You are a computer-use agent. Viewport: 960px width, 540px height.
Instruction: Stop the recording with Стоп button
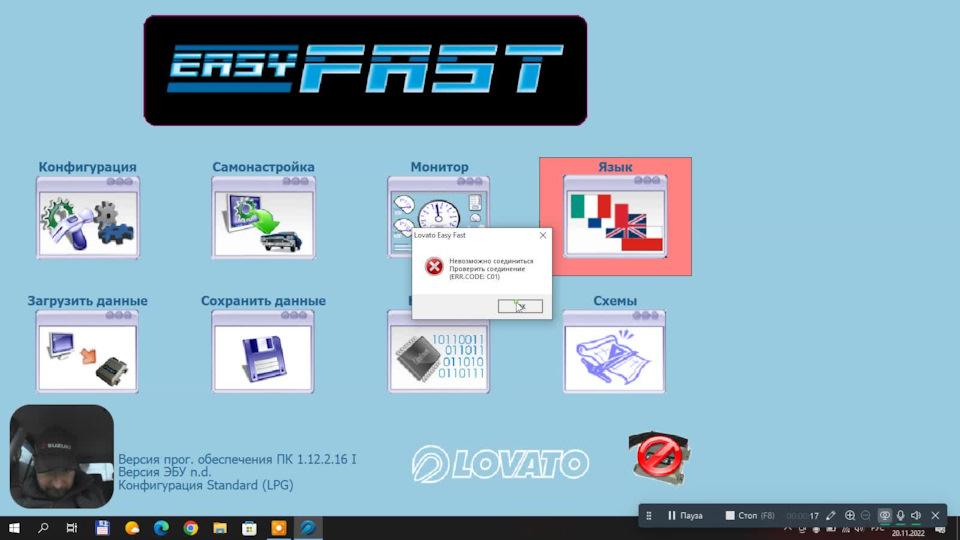click(750, 516)
